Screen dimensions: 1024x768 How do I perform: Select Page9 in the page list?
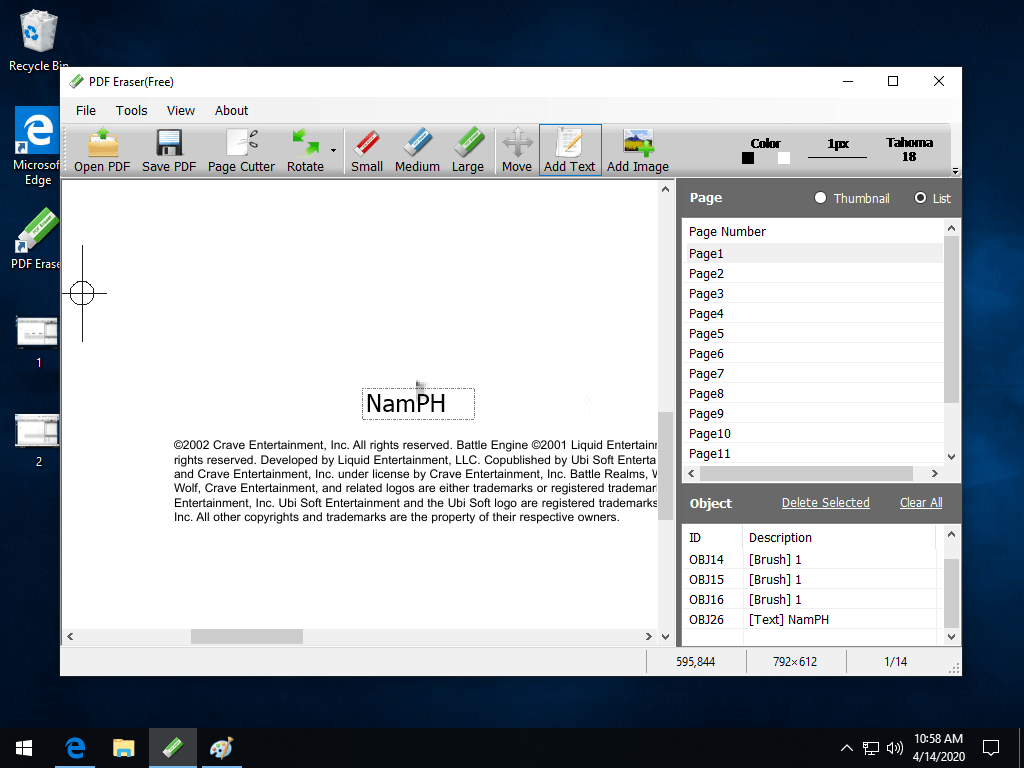click(814, 413)
